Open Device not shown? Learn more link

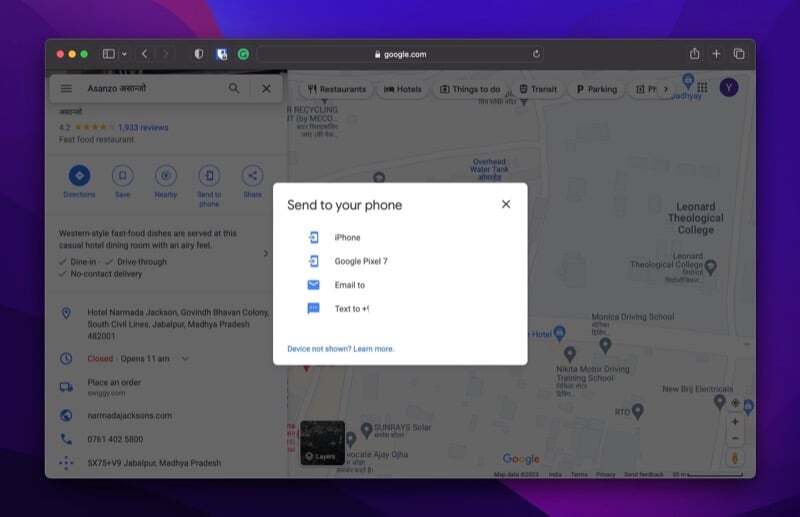(x=340, y=349)
